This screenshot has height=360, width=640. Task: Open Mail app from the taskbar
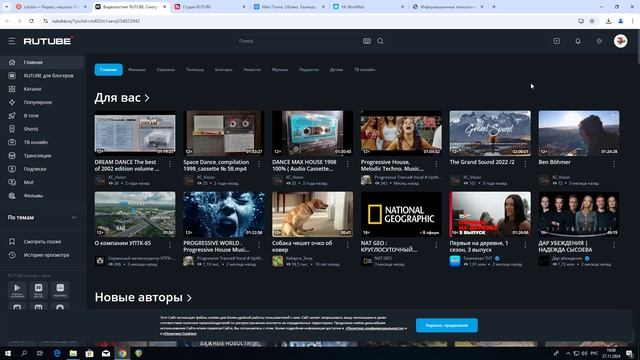(x=106, y=353)
